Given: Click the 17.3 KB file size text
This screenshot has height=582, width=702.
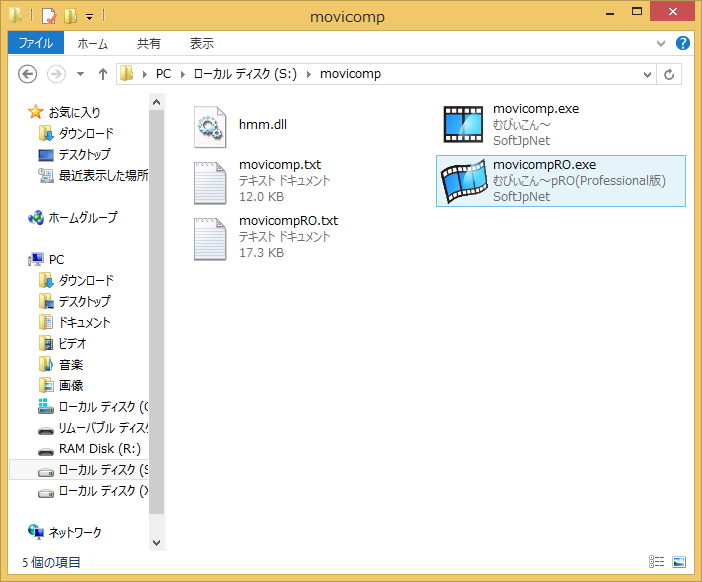Looking at the screenshot, I should point(261,252).
